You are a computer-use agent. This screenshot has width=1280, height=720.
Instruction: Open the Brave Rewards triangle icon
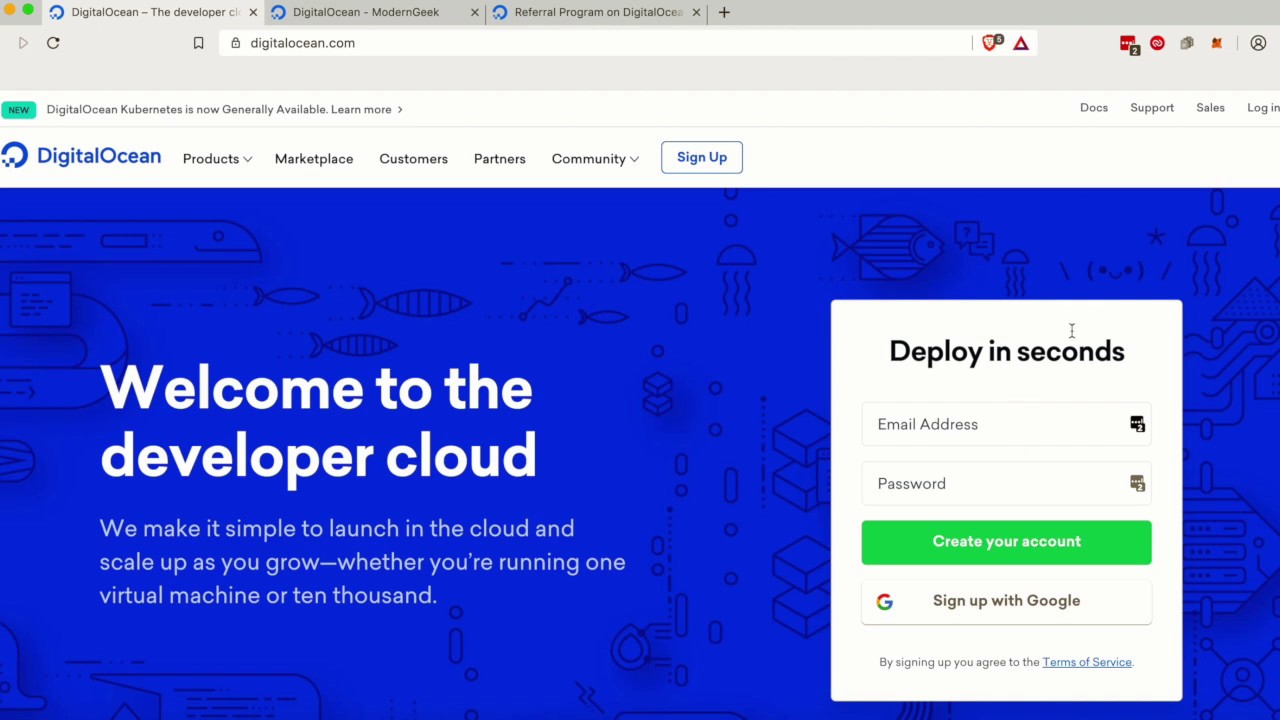pyautogui.click(x=1021, y=43)
